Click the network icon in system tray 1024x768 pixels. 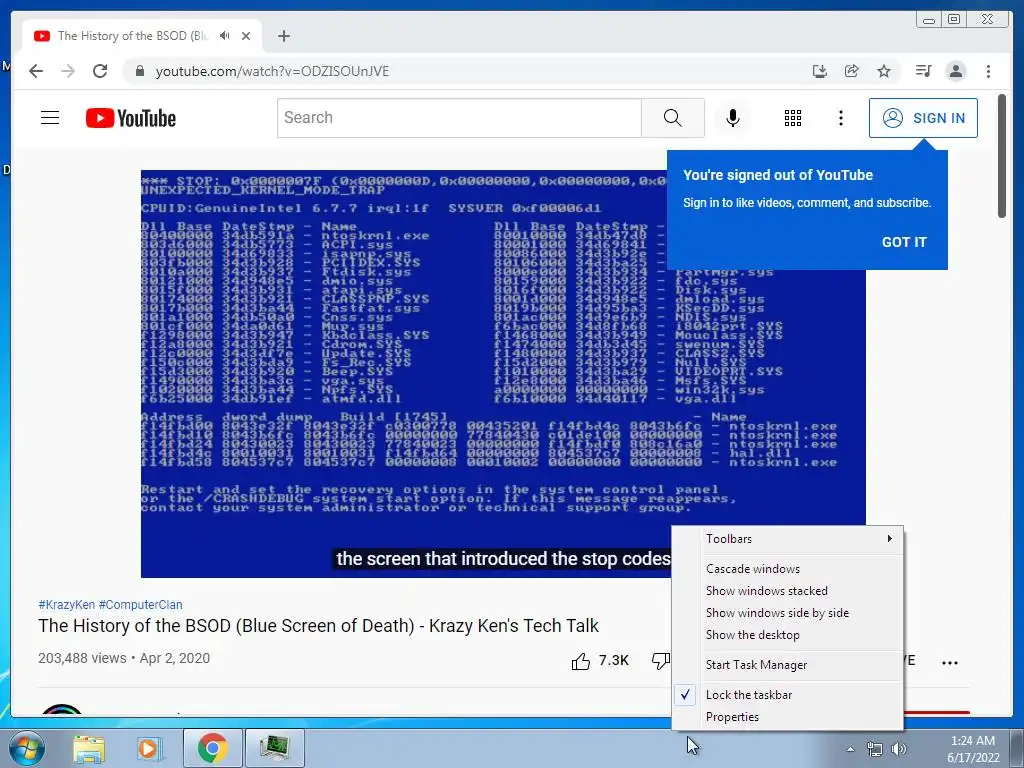[874, 749]
